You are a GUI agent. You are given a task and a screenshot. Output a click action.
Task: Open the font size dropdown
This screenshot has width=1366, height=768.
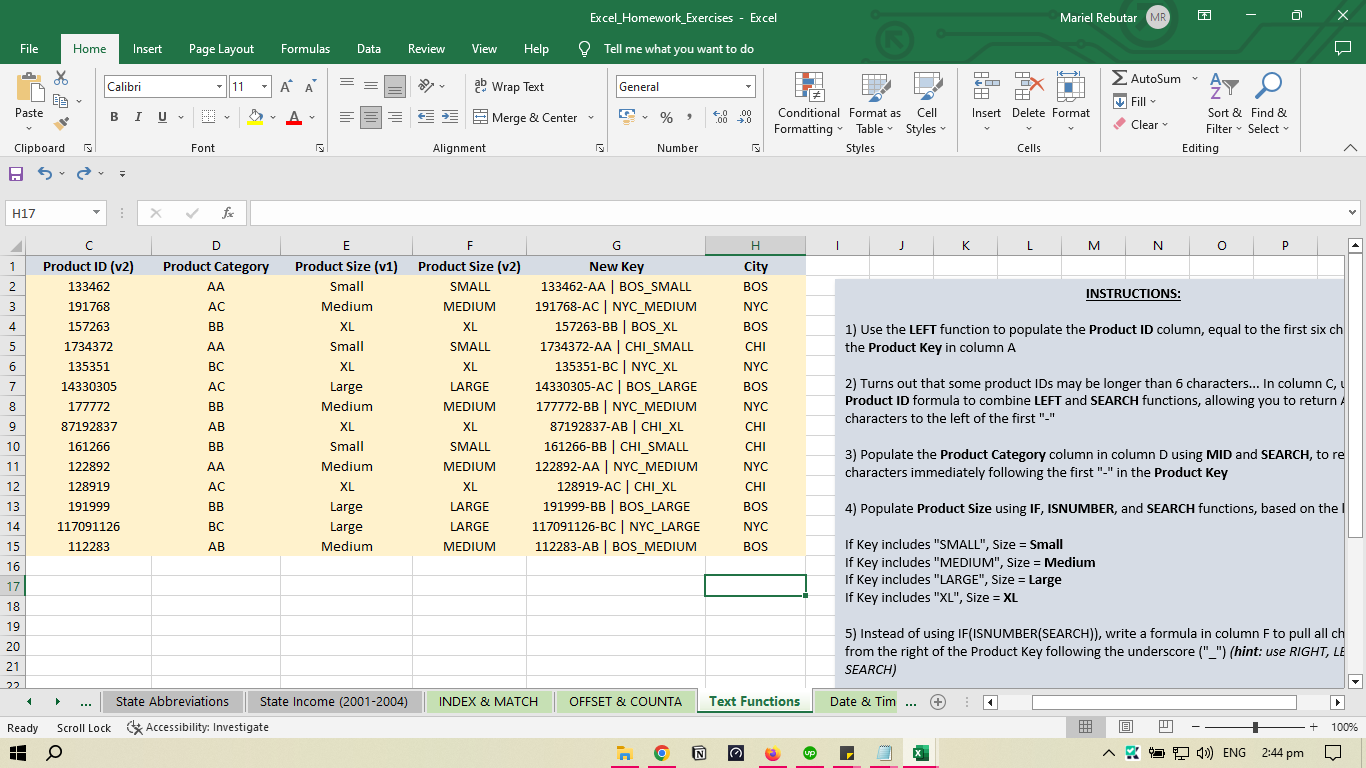coord(265,87)
